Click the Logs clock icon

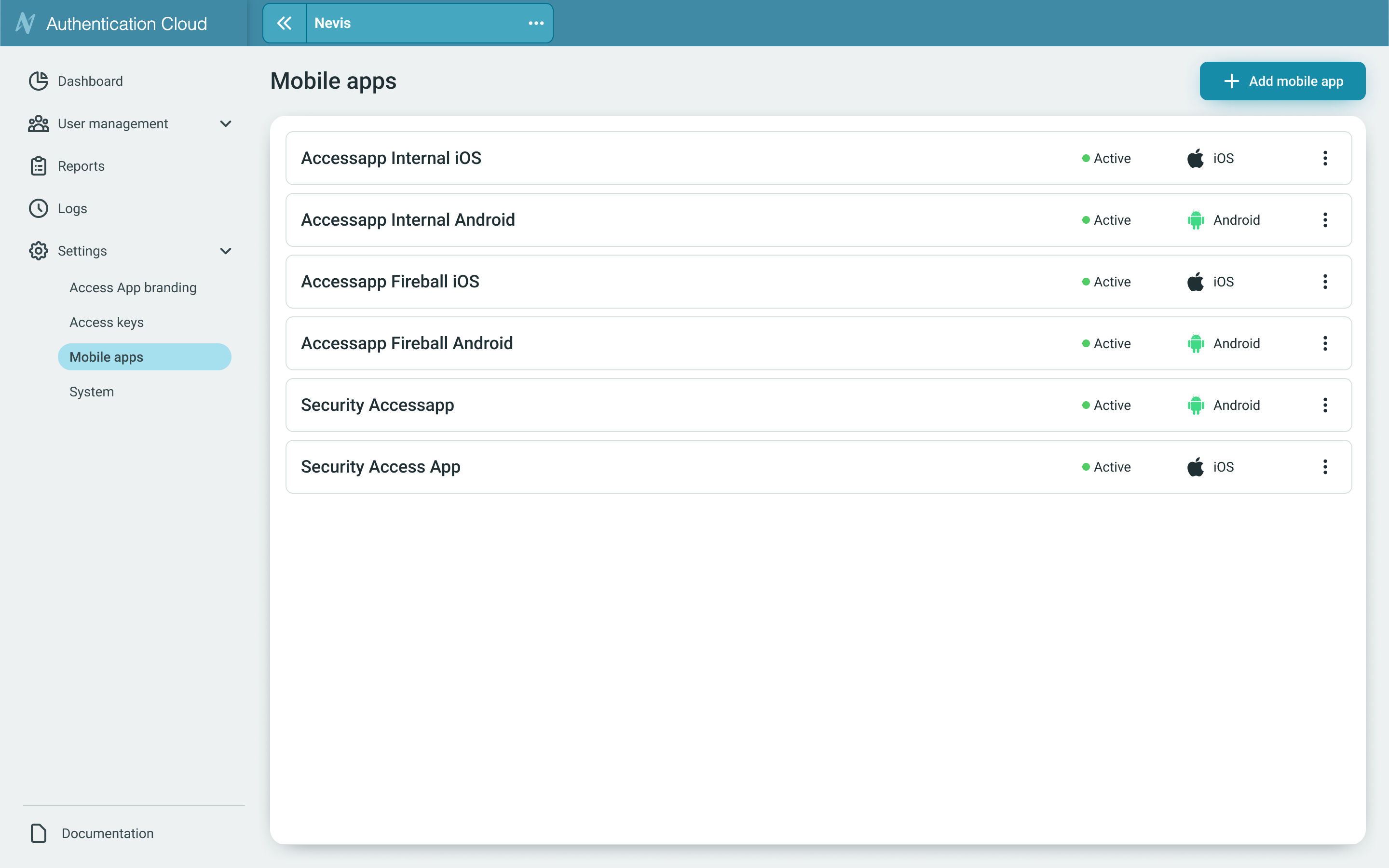pos(38,208)
